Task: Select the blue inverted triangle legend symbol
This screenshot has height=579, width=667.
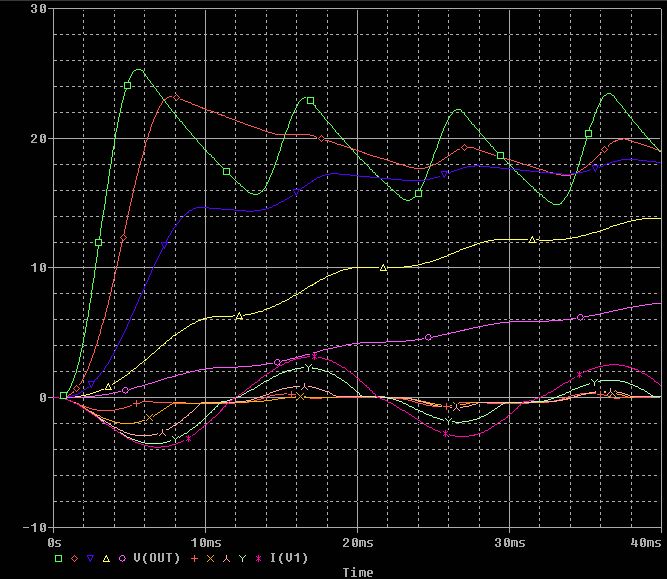Action: pyautogui.click(x=91, y=559)
